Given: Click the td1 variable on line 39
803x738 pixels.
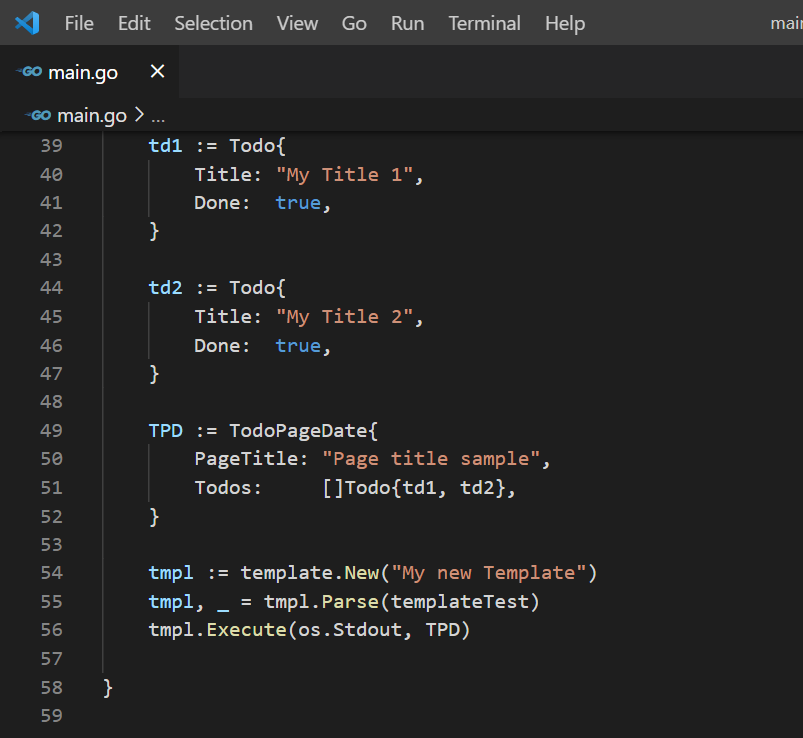Looking at the screenshot, I should (x=165, y=146).
